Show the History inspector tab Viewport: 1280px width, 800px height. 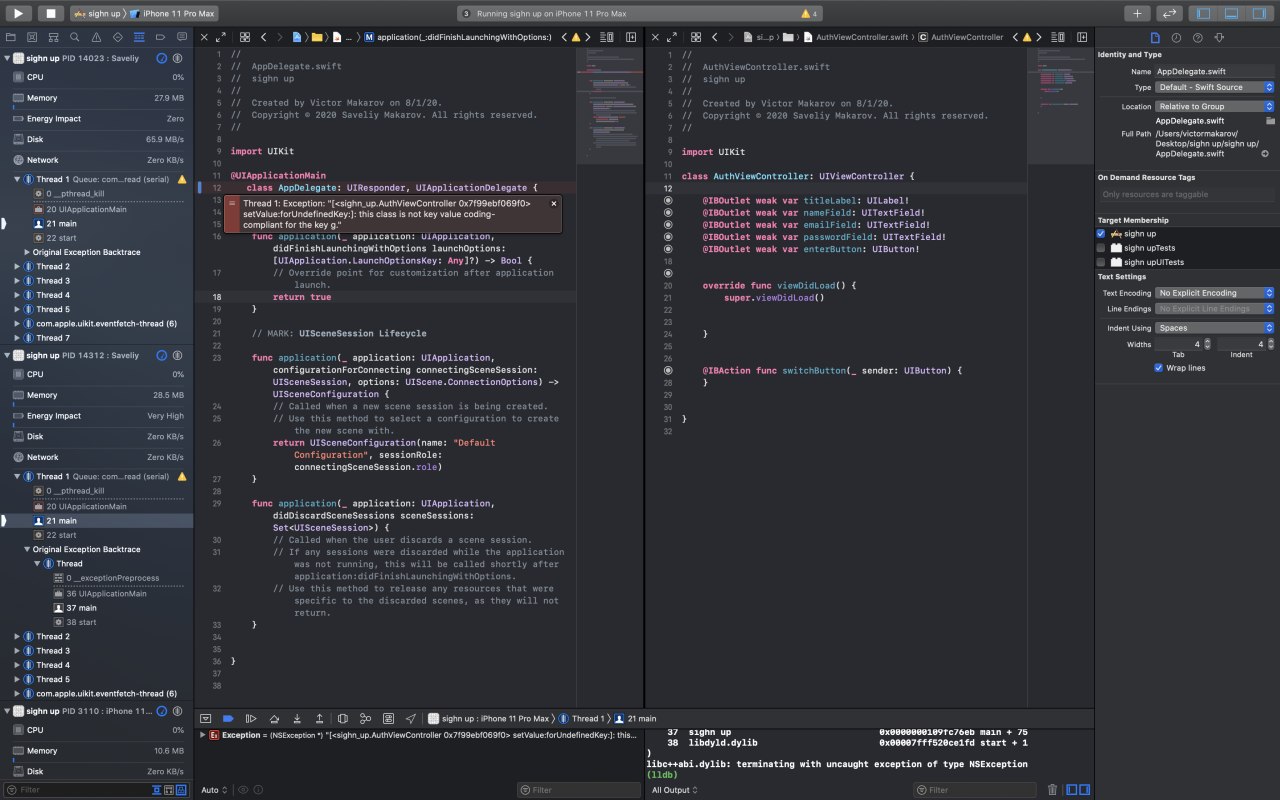point(1176,37)
